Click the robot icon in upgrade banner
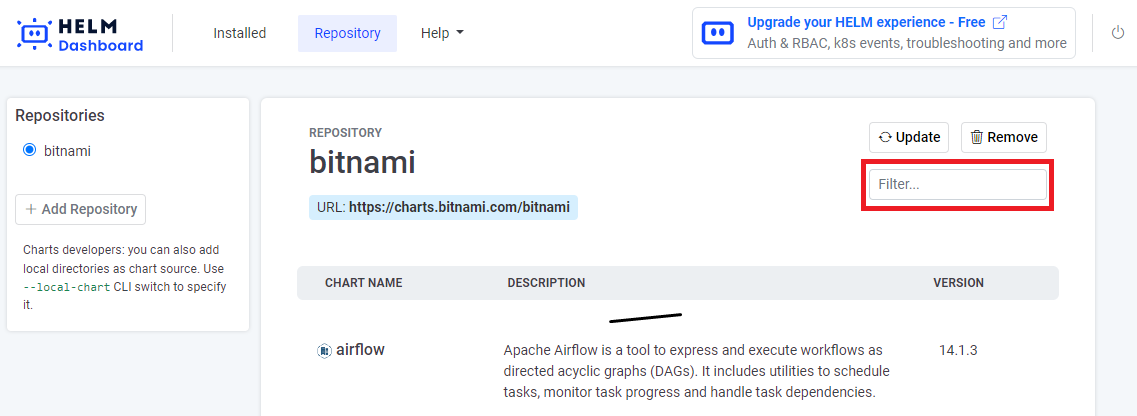 click(x=717, y=33)
